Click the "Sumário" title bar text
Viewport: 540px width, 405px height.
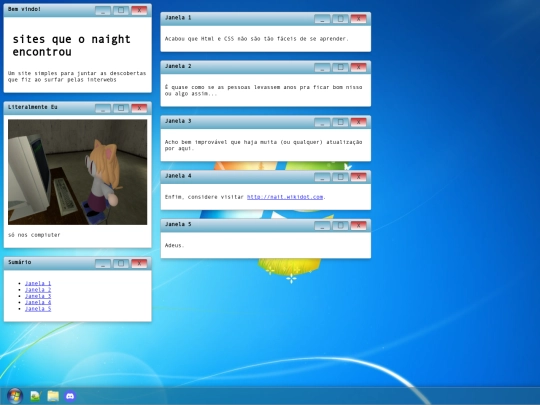pos(20,262)
